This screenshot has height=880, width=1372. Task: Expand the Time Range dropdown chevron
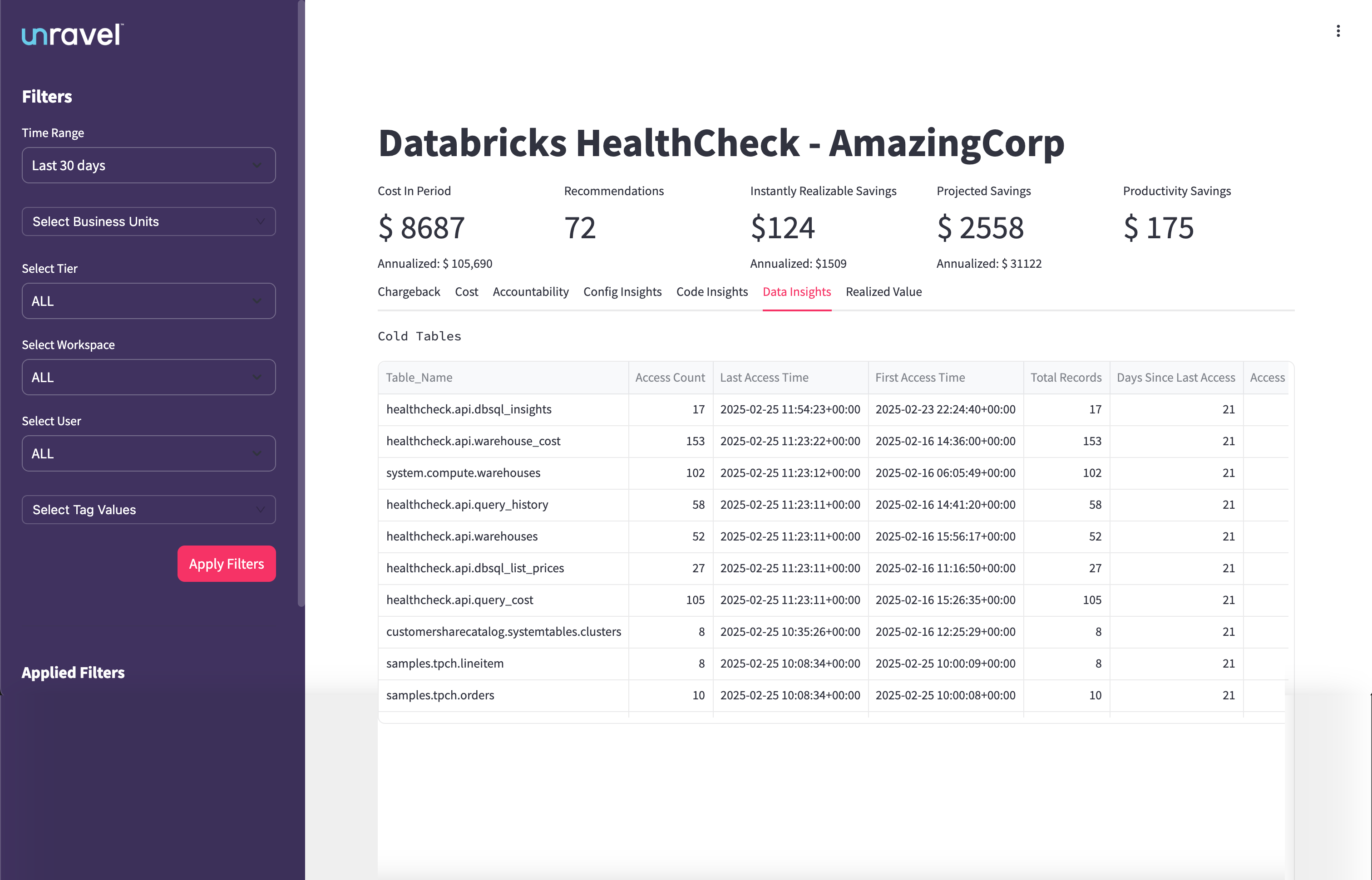257,165
